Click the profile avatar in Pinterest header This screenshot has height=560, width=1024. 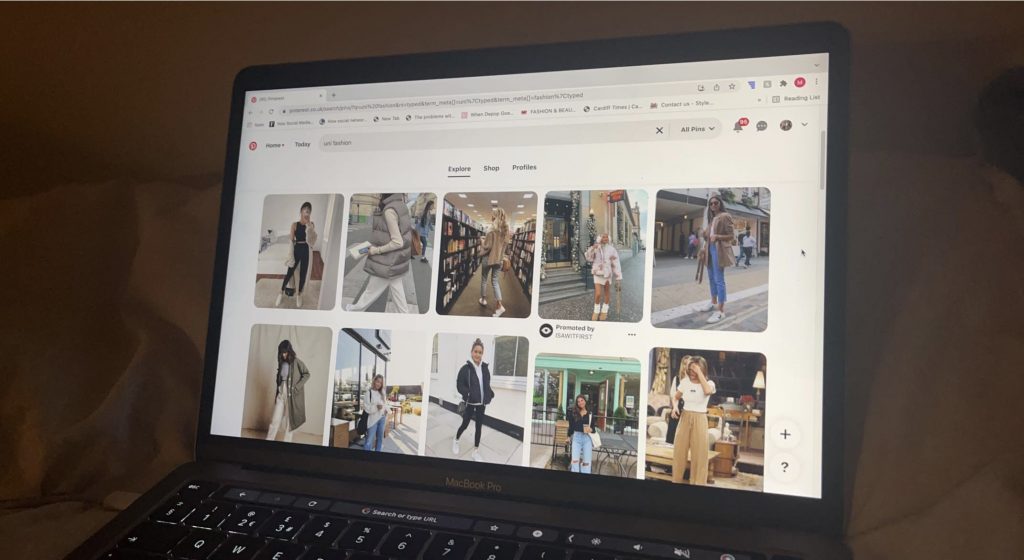tap(786, 125)
